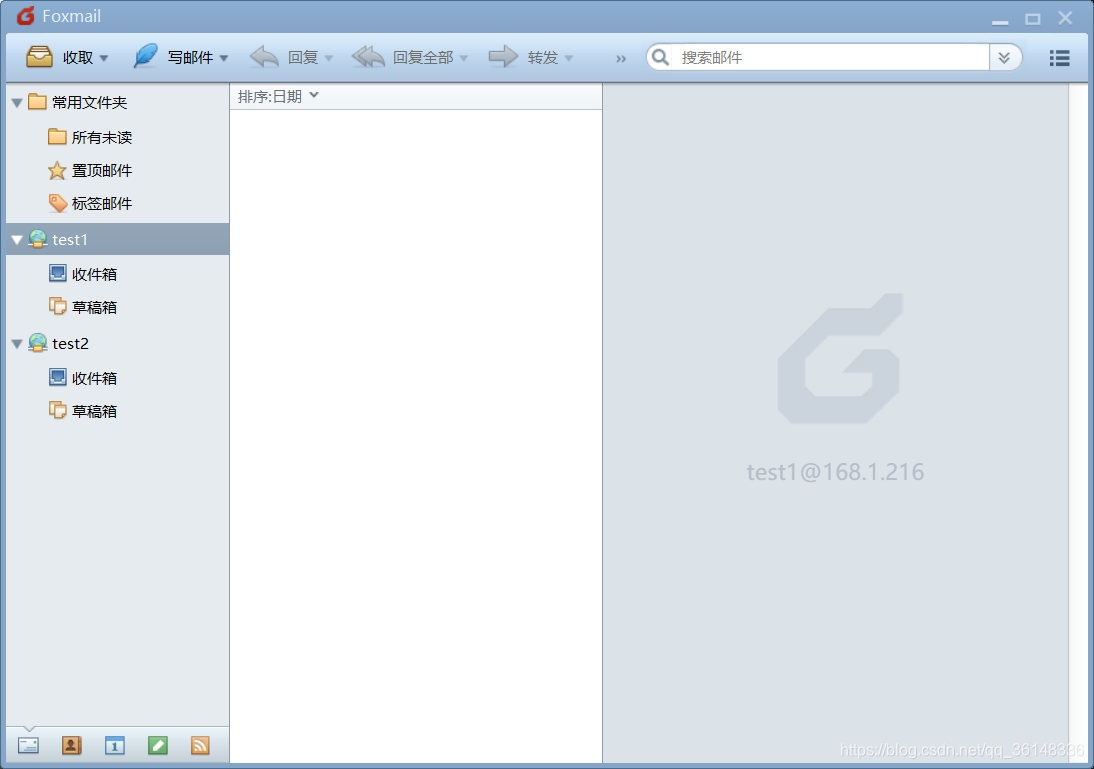The width and height of the screenshot is (1094, 769).
Task: Click the 收取 receive mail icon
Action: click(39, 57)
